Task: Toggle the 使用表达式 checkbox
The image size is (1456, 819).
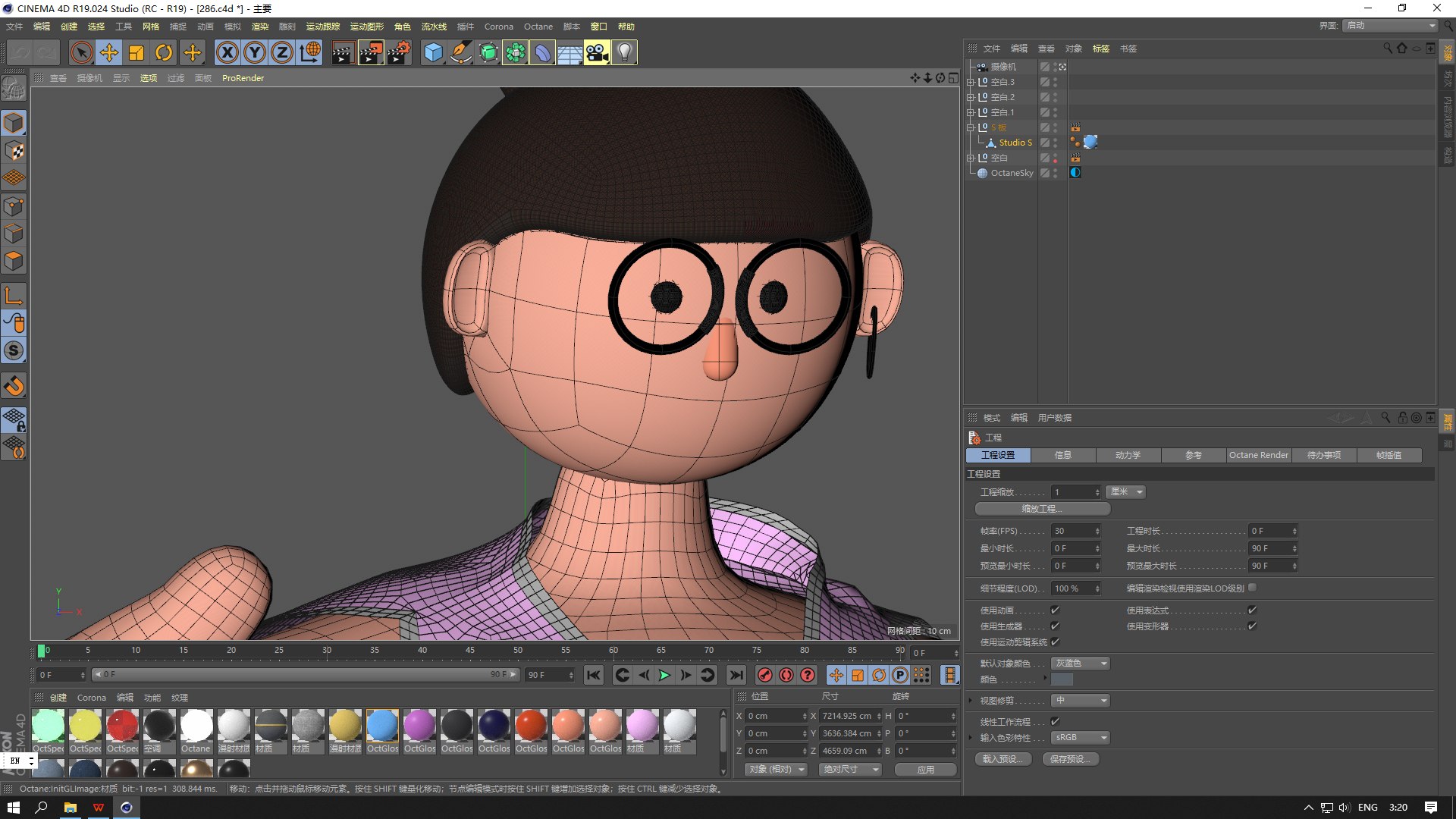Action: [1252, 610]
